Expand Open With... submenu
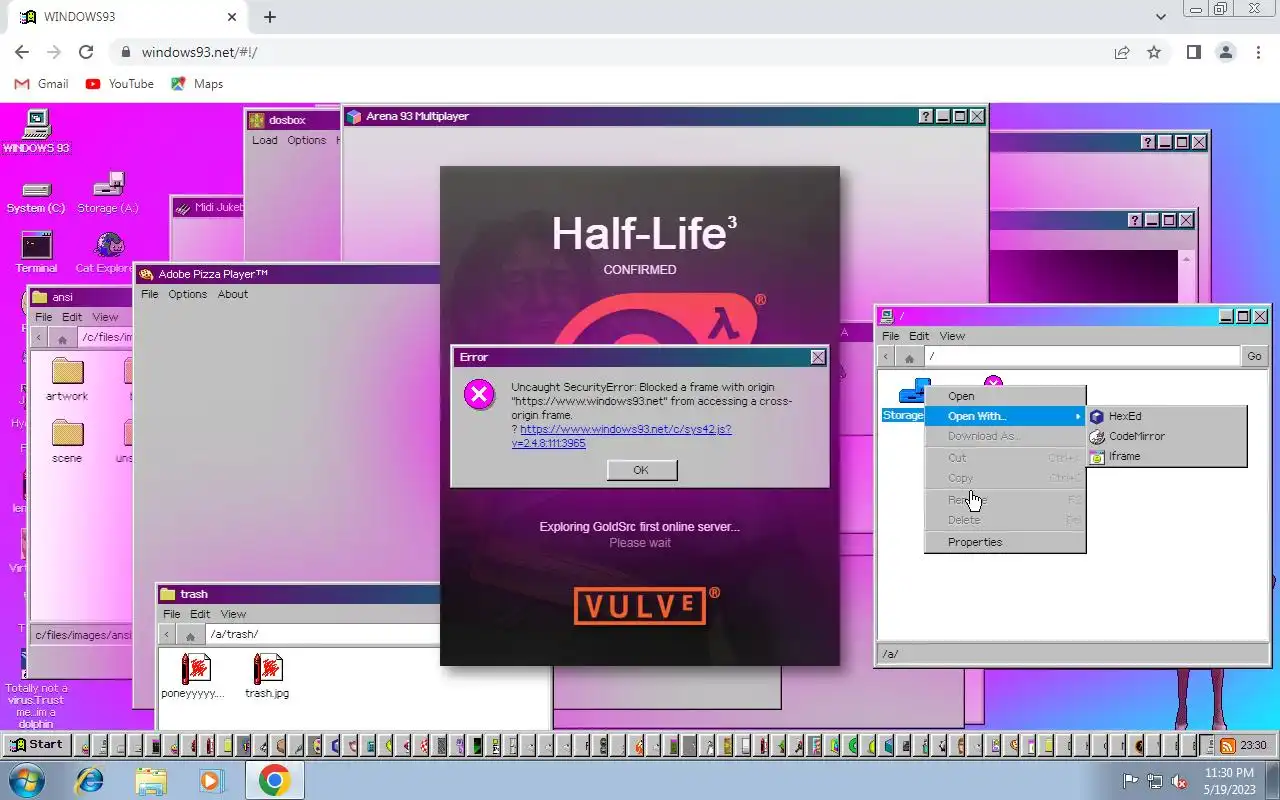Viewport: 1280px width, 800px height. point(1005,416)
